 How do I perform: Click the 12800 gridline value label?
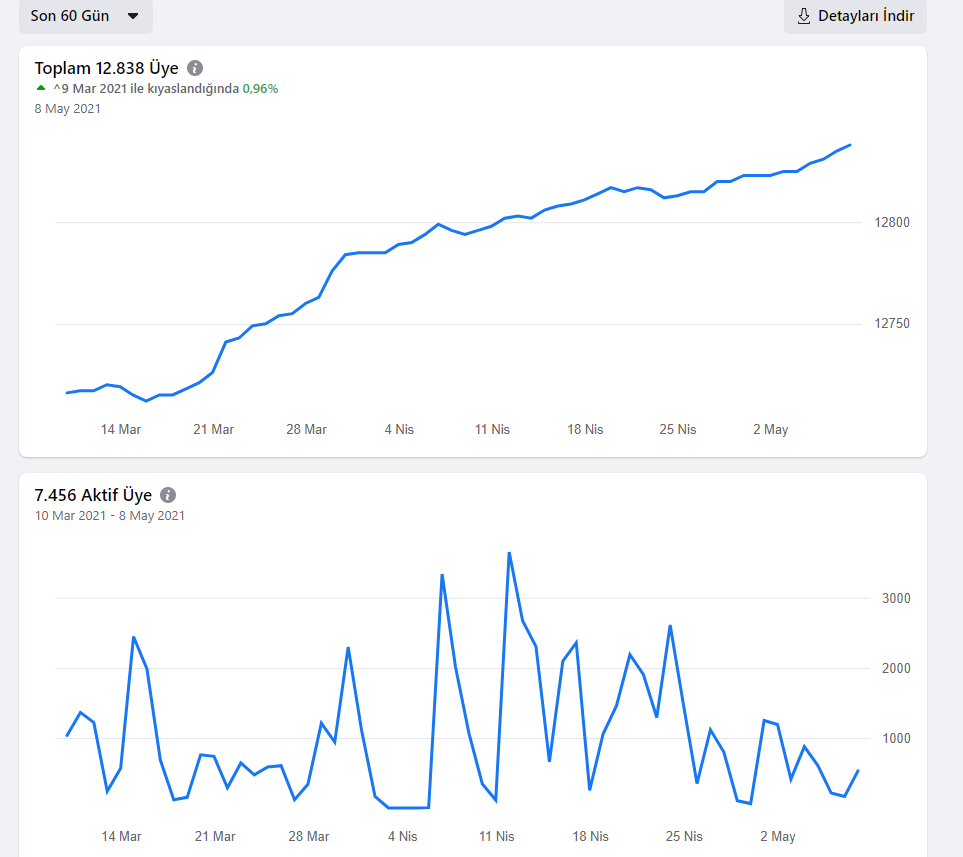[892, 222]
